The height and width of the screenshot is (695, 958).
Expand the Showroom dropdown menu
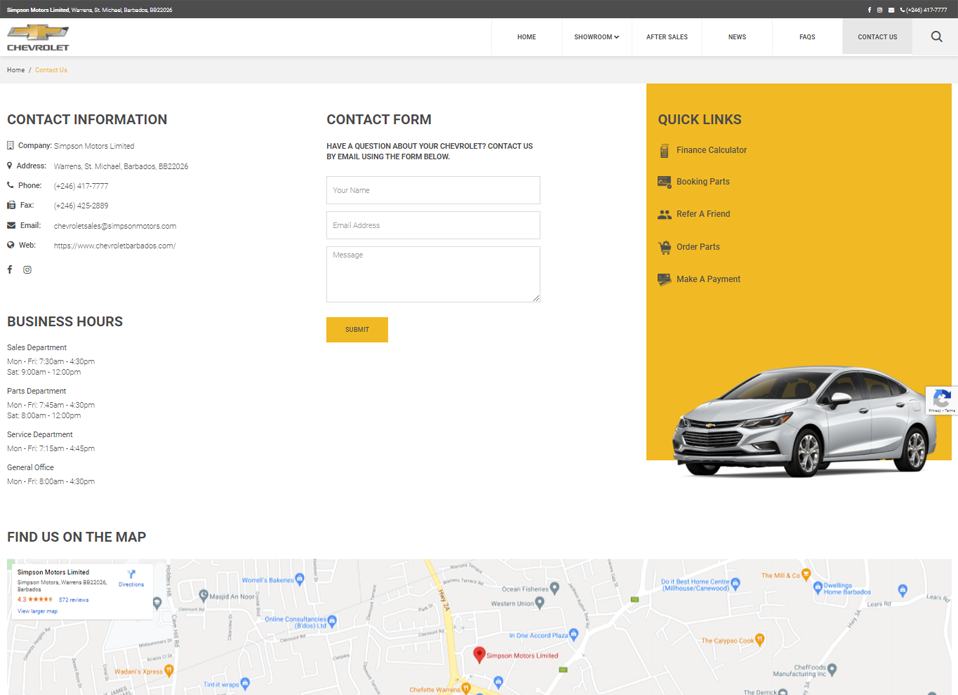[x=596, y=37]
